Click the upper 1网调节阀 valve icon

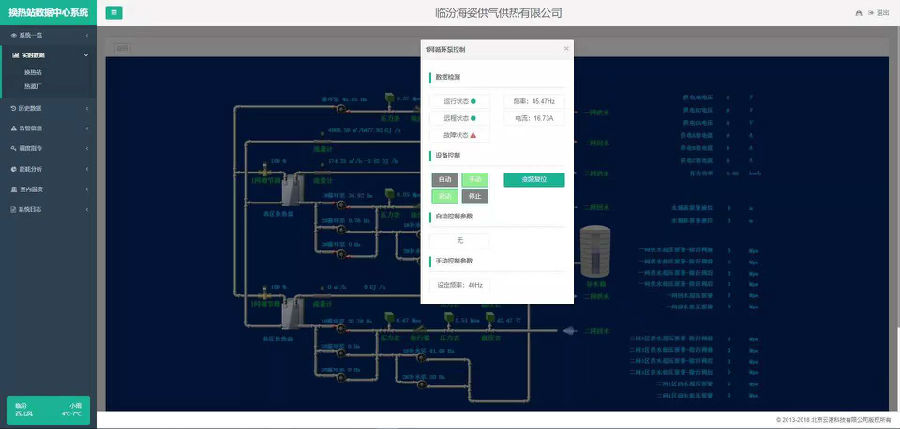265,170
